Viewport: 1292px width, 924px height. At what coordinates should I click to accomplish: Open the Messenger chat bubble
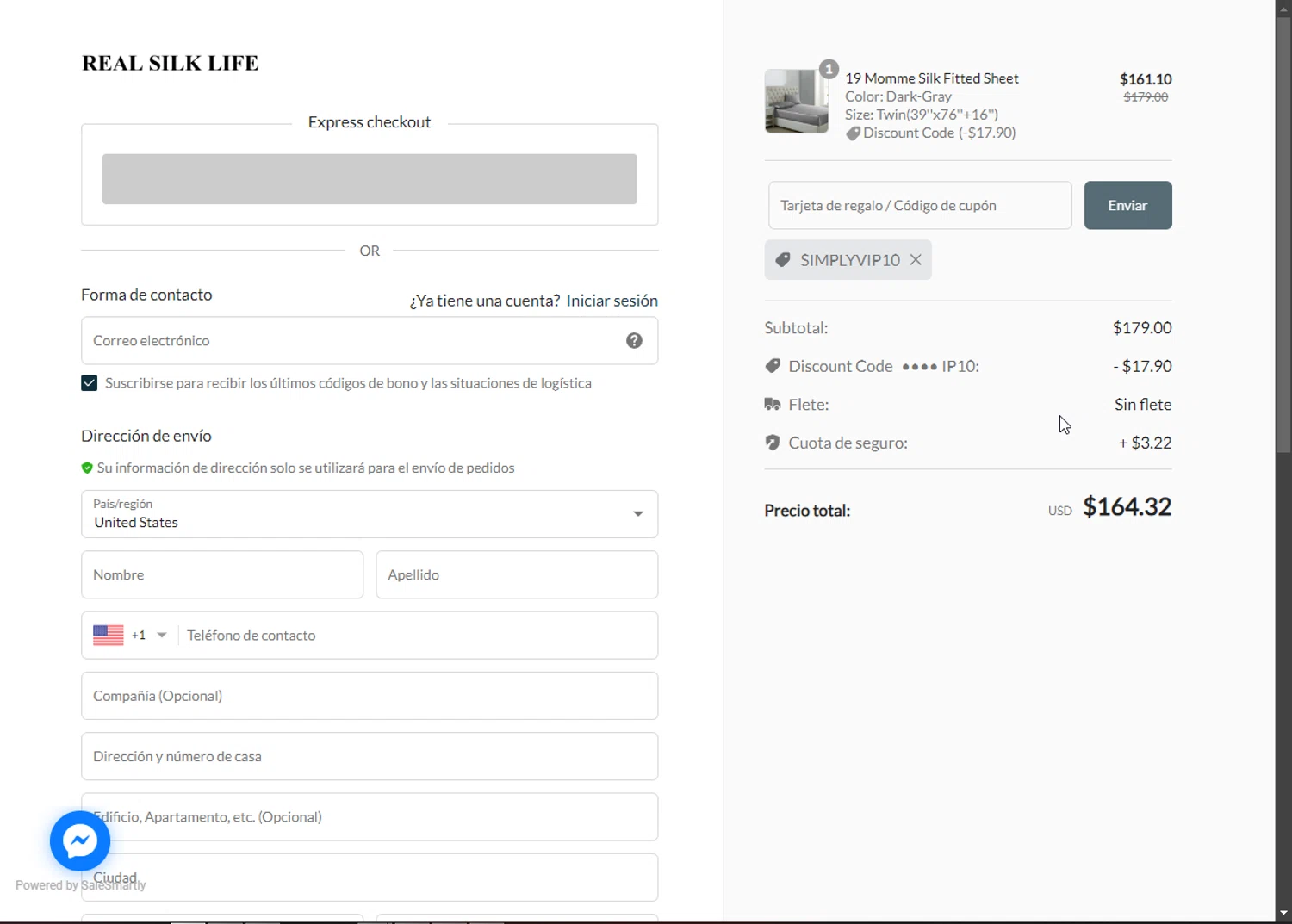coord(80,841)
